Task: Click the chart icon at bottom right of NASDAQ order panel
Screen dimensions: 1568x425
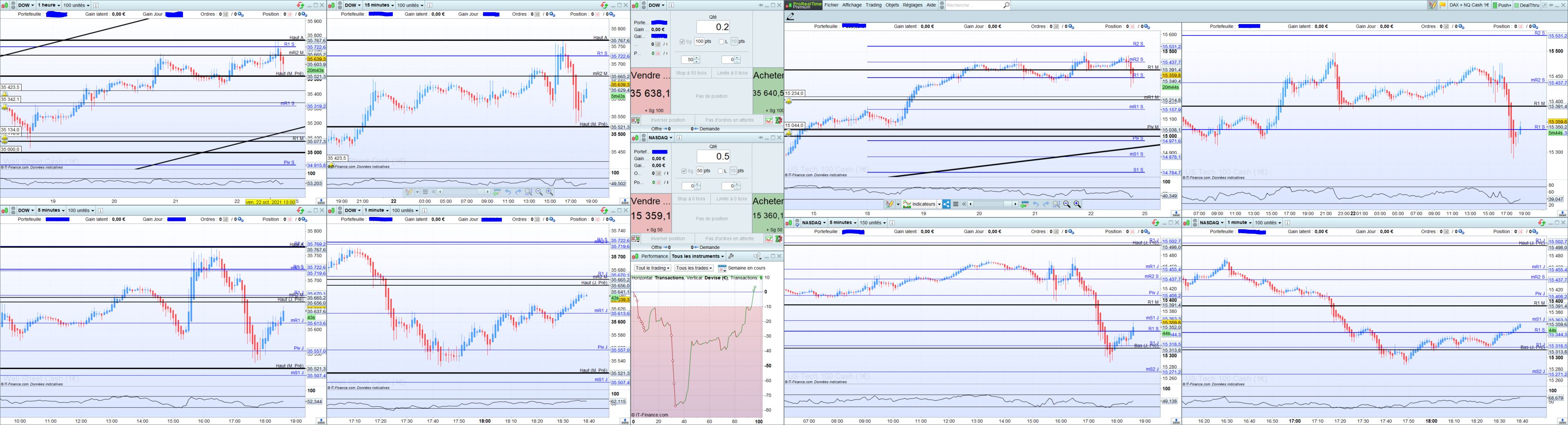Action: (x=769, y=239)
